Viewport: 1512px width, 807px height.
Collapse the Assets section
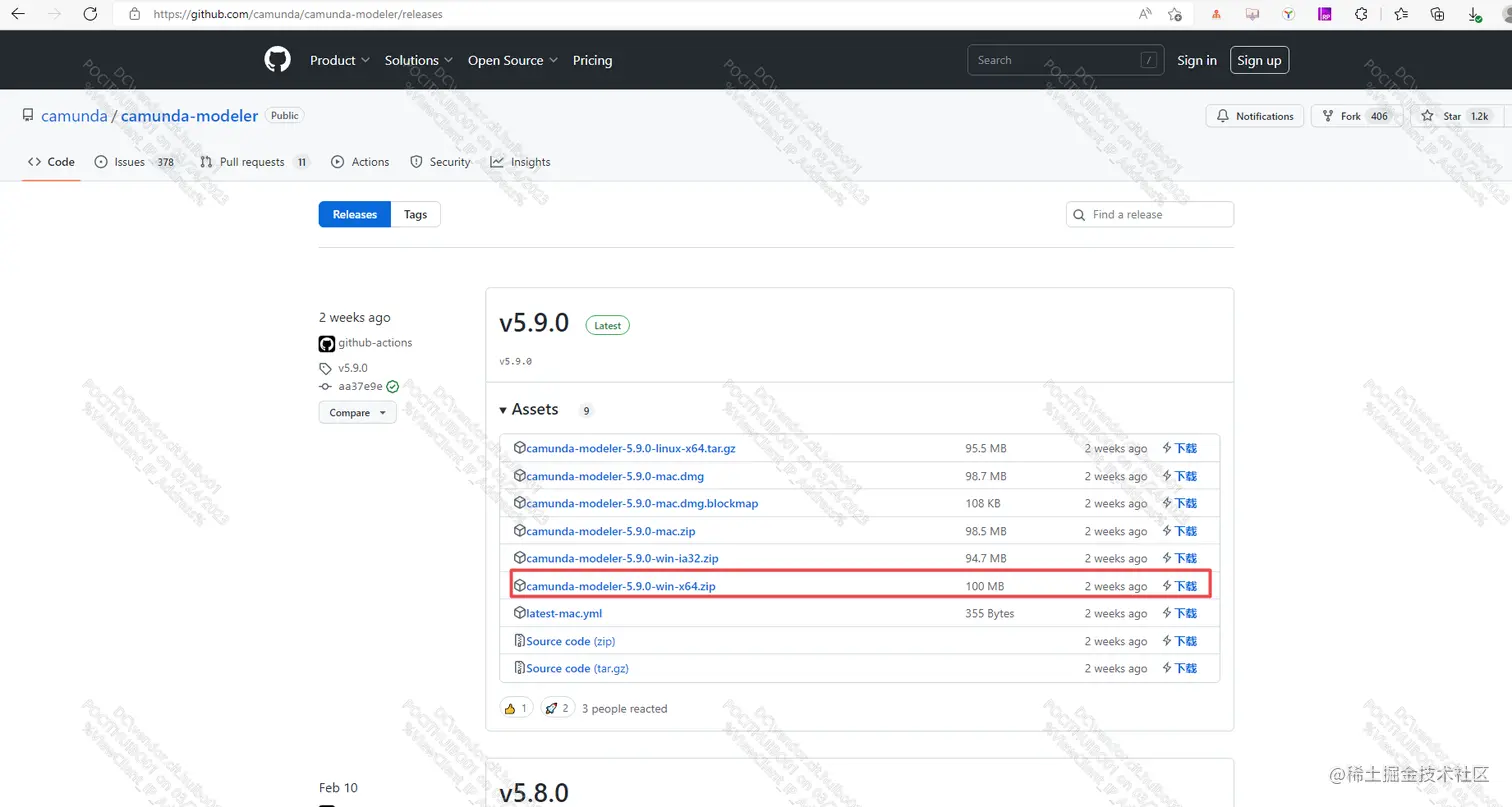529,410
